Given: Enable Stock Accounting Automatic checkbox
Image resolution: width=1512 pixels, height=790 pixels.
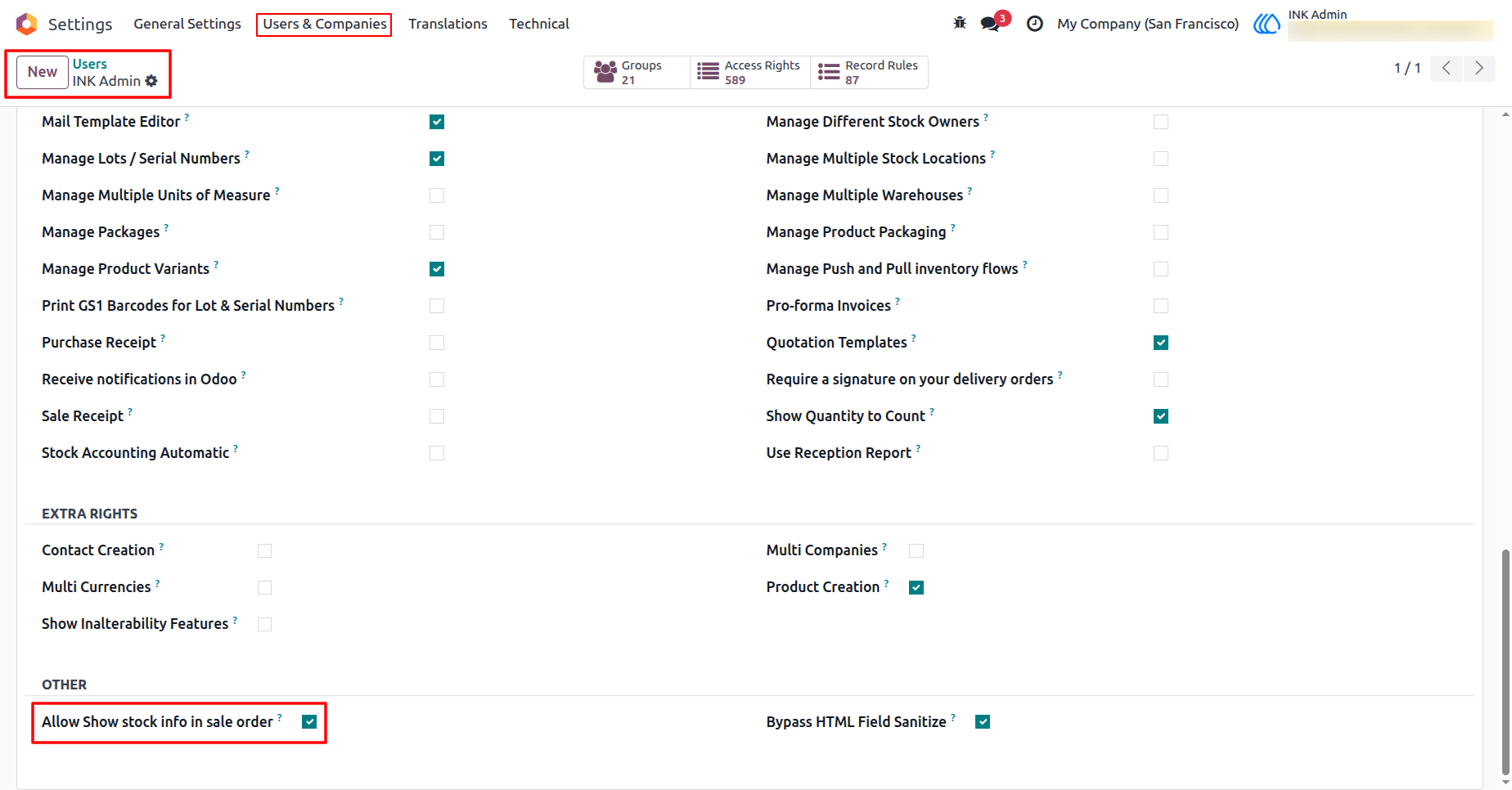Looking at the screenshot, I should point(437,453).
